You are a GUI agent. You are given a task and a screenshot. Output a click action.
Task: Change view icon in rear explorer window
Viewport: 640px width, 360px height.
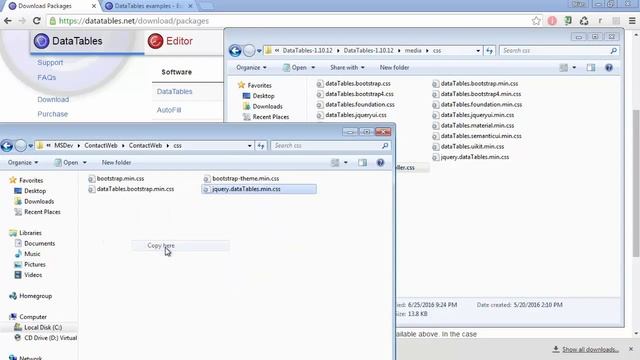[x=564, y=68]
